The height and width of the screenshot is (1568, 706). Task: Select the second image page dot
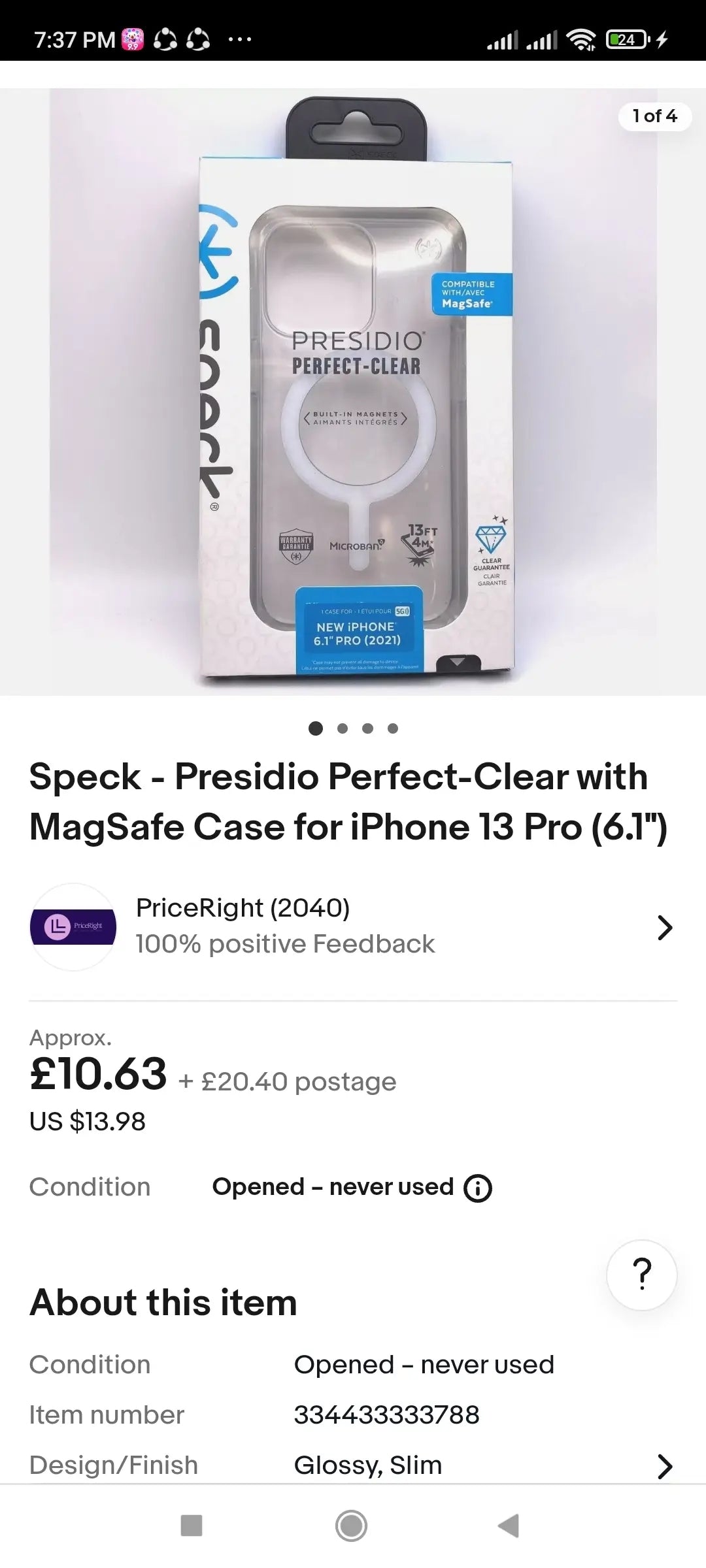point(342,728)
